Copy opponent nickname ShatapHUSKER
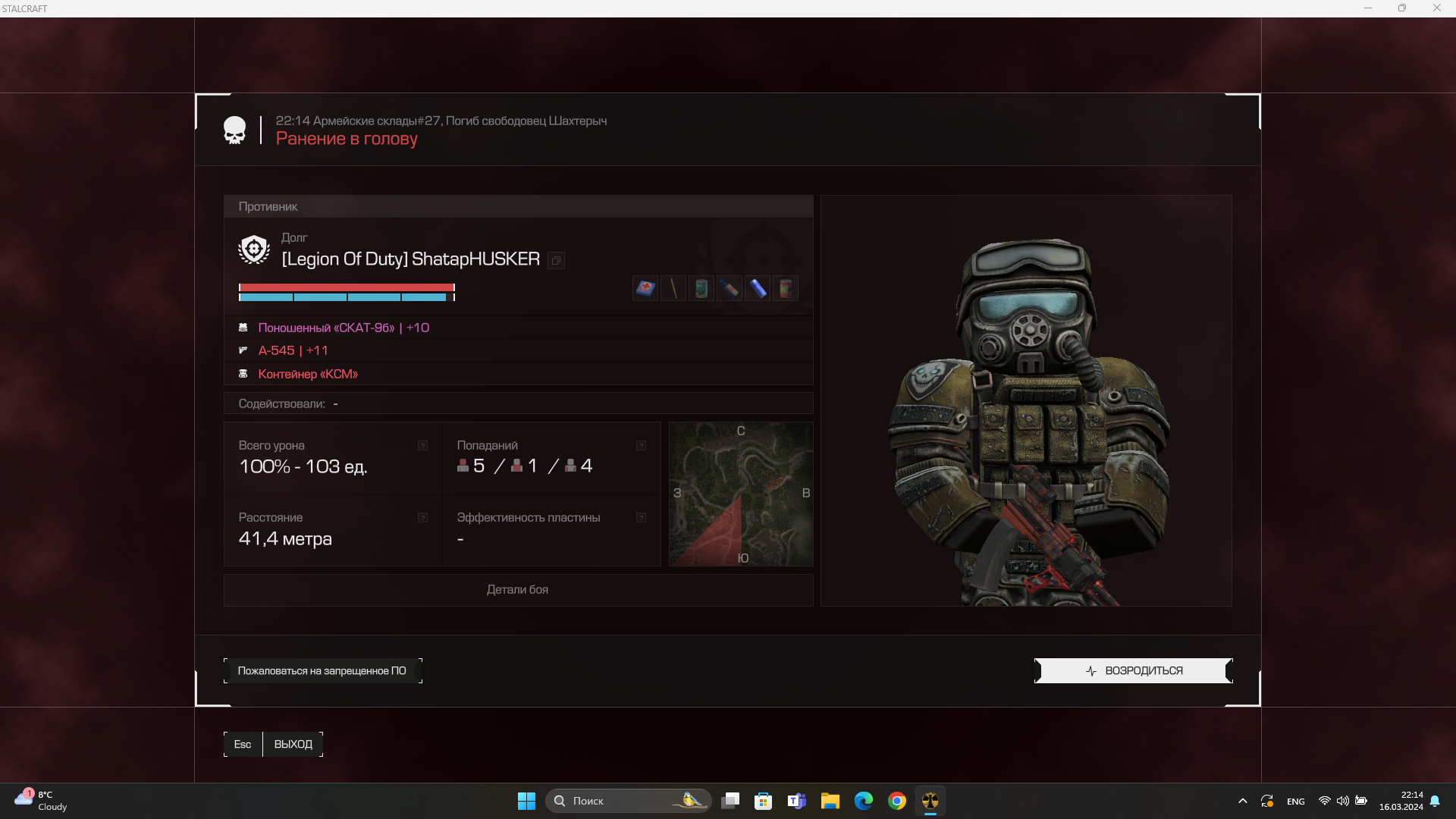The image size is (1456, 819). (556, 261)
